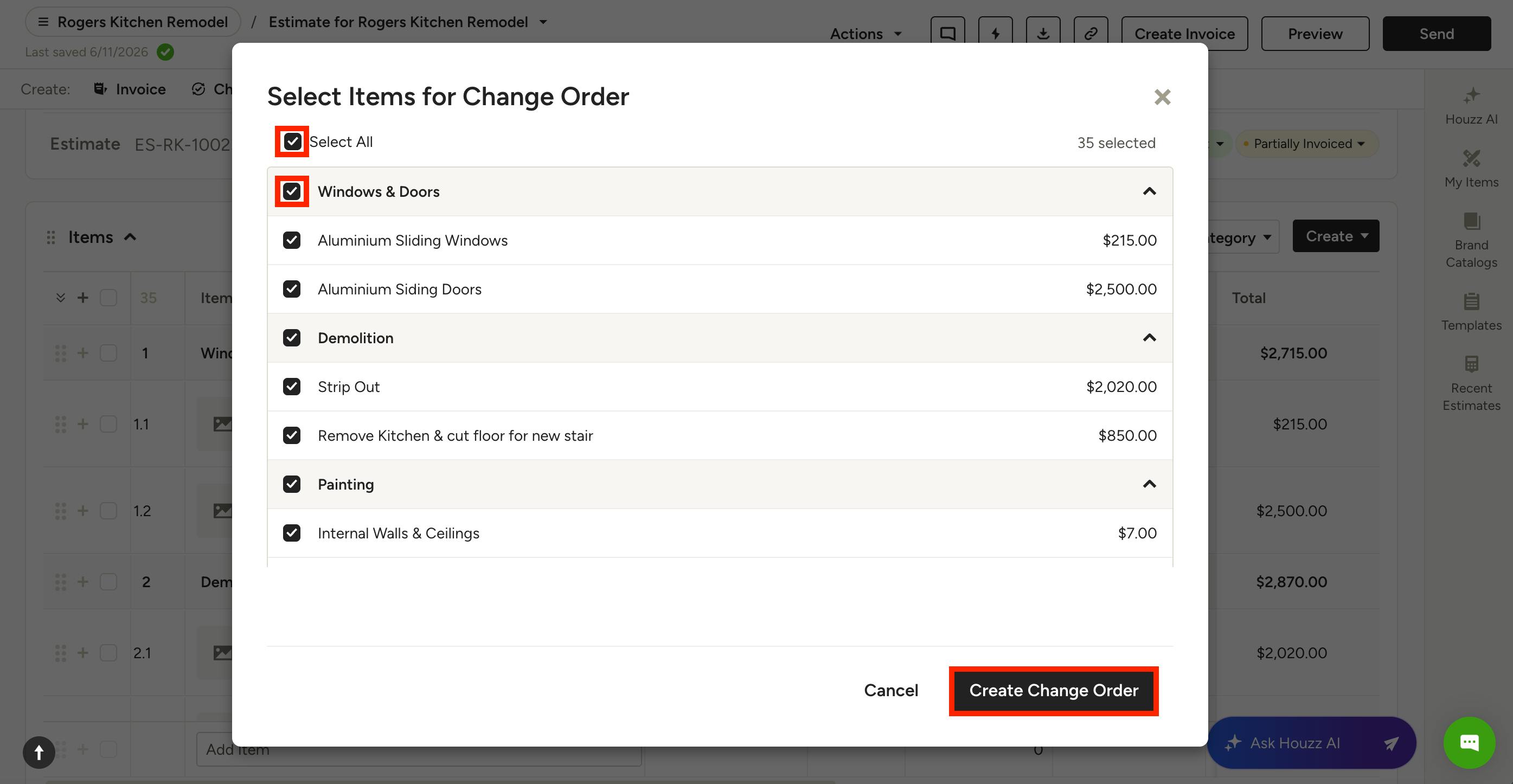
Task: Click the $2,500.00 price in the dialog
Action: [1121, 289]
